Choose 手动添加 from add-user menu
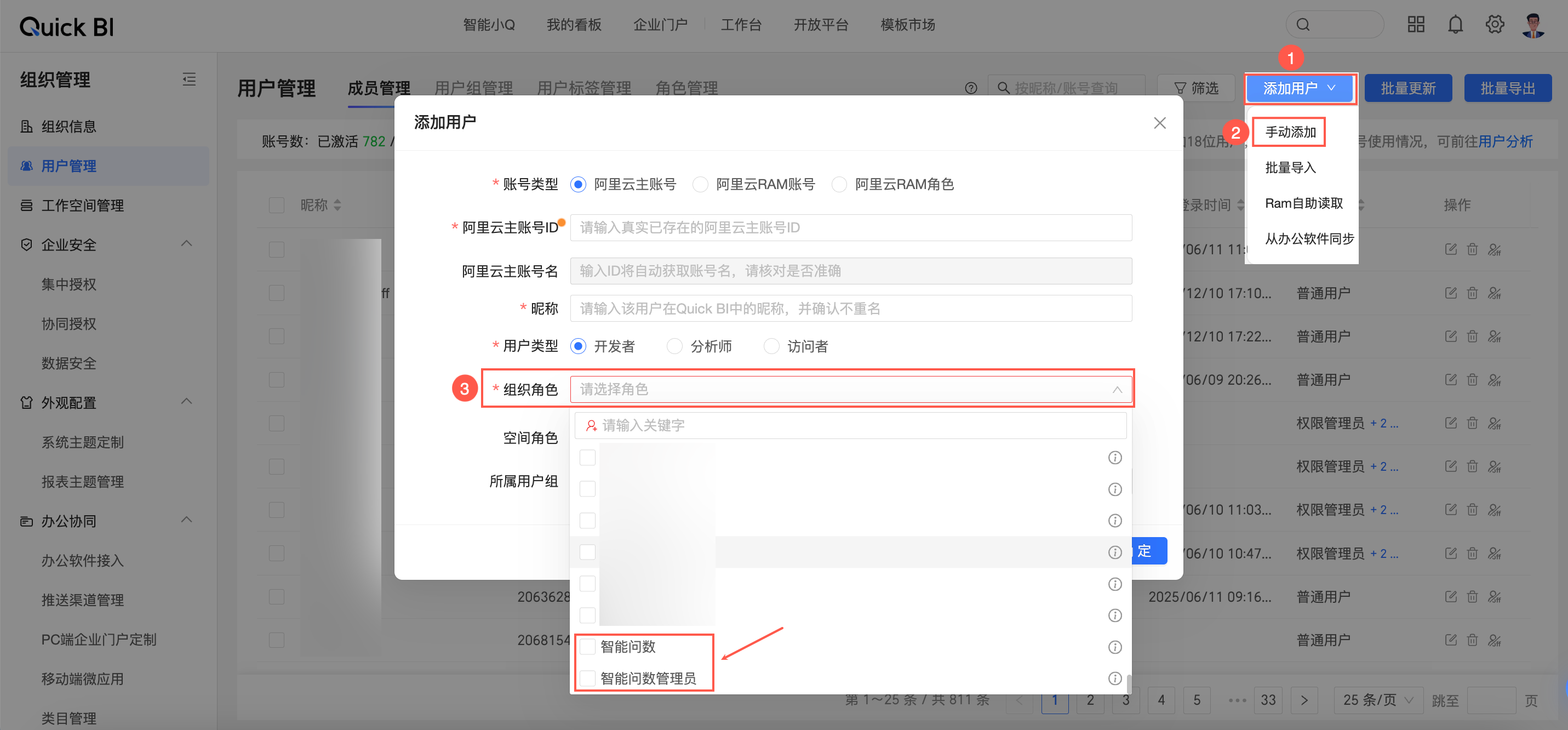This screenshot has width=1568, height=730. 1289,132
